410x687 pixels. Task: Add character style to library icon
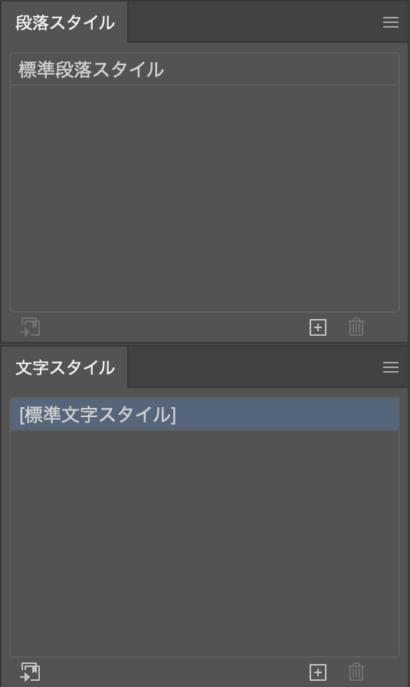[30, 672]
